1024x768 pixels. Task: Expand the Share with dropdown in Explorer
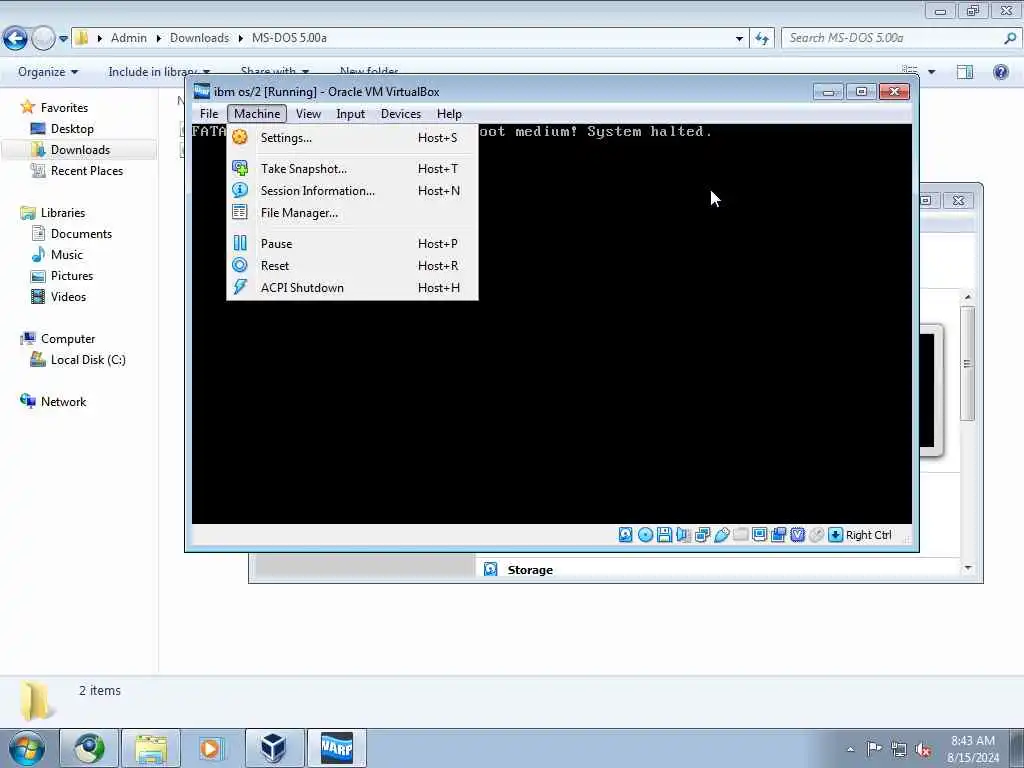pos(275,71)
